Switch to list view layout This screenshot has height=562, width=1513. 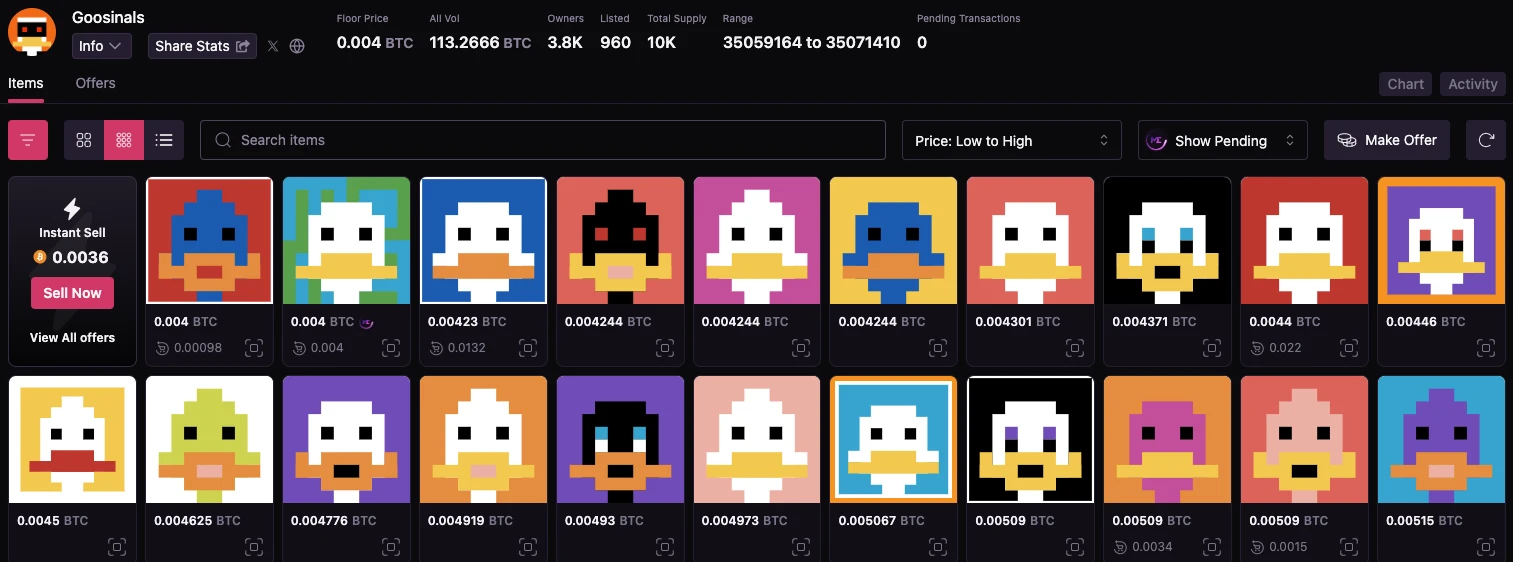click(164, 140)
